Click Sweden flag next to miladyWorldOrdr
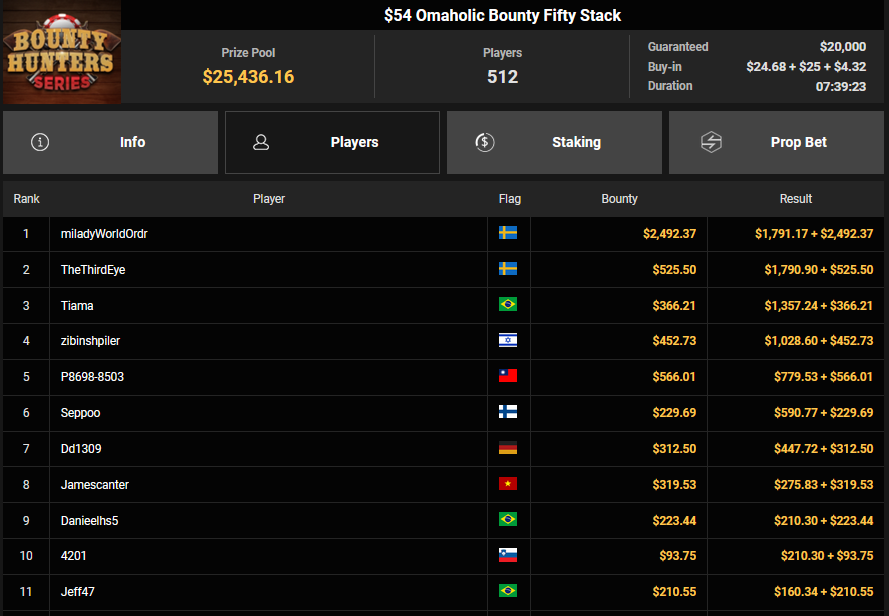This screenshot has height=616, width=889. [508, 233]
